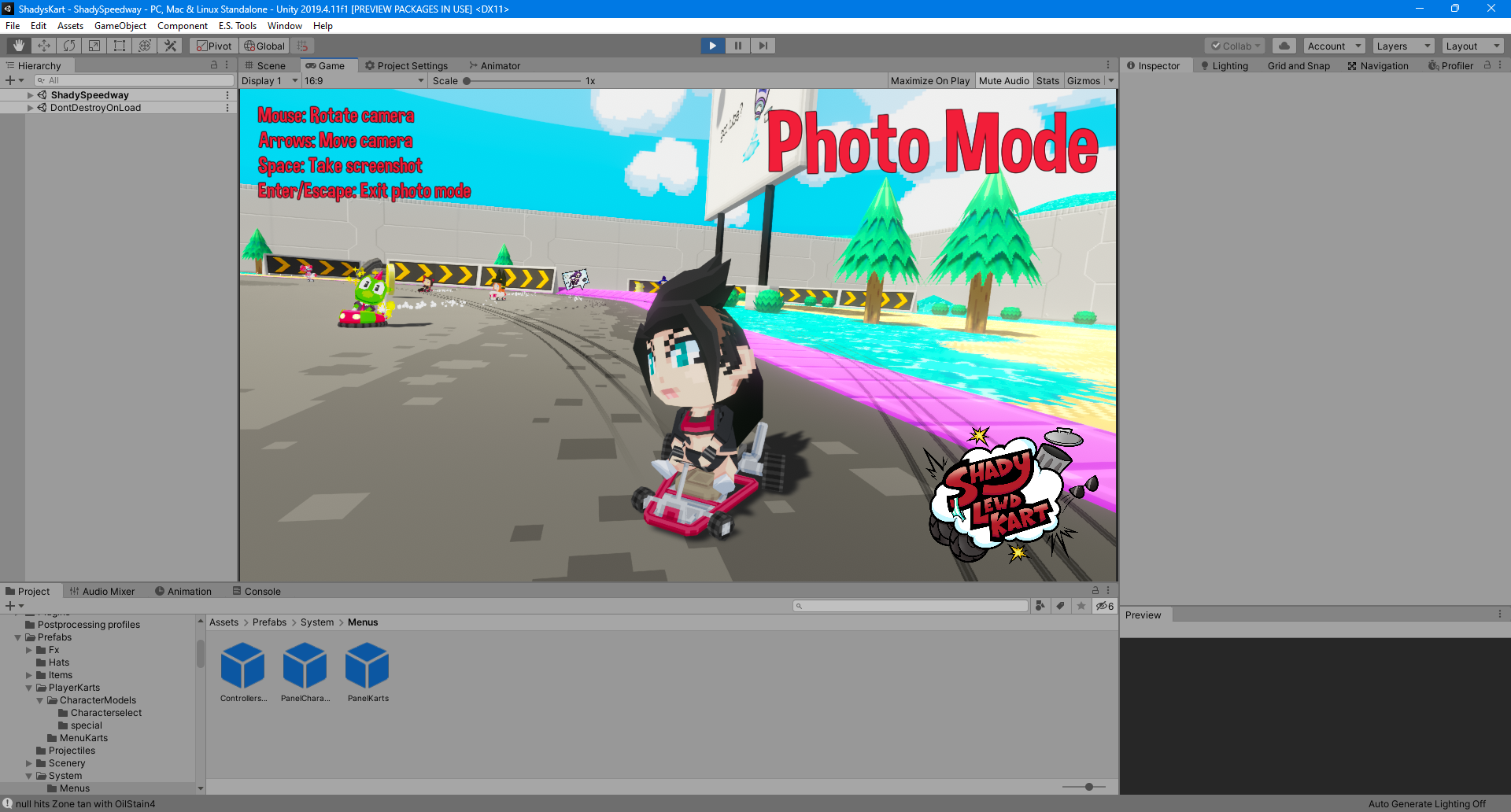Lock the Project panel
The height and width of the screenshot is (812, 1511).
[1095, 590]
